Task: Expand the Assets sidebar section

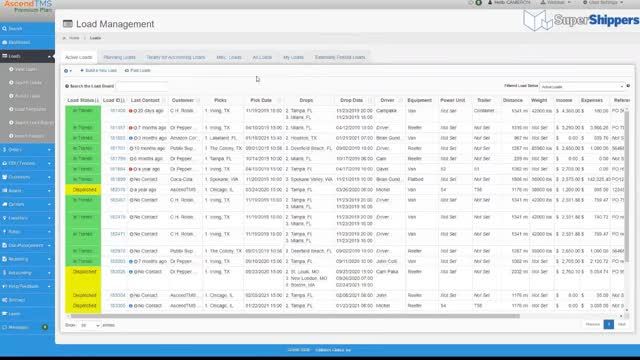Action: (x=27, y=191)
